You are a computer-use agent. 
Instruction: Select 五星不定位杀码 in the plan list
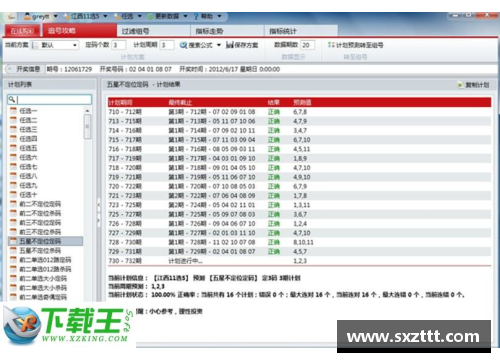(40, 250)
